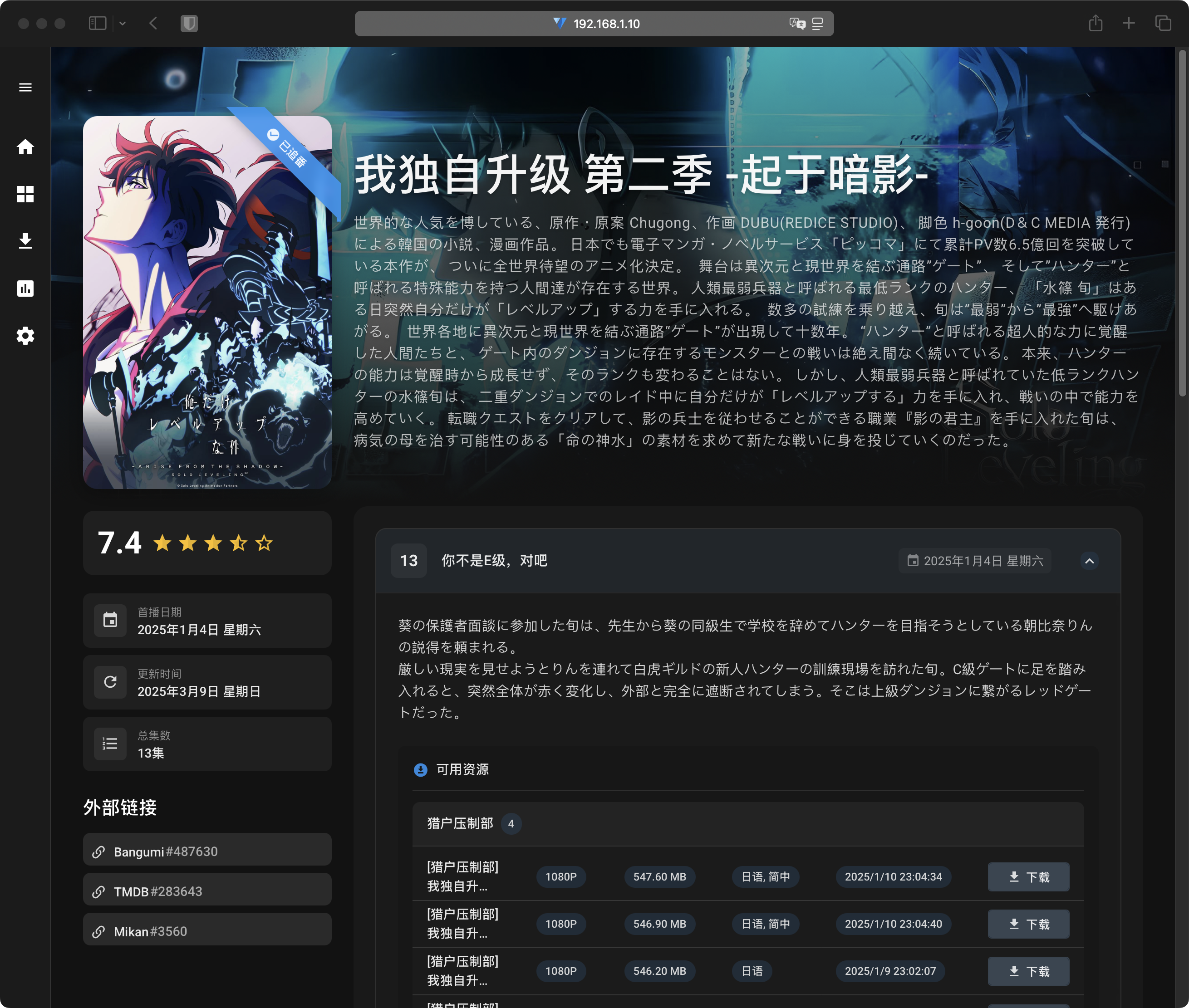Image resolution: width=1189 pixels, height=1008 pixels.
Task: Download the 546.90 MB resource
Action: (1028, 924)
